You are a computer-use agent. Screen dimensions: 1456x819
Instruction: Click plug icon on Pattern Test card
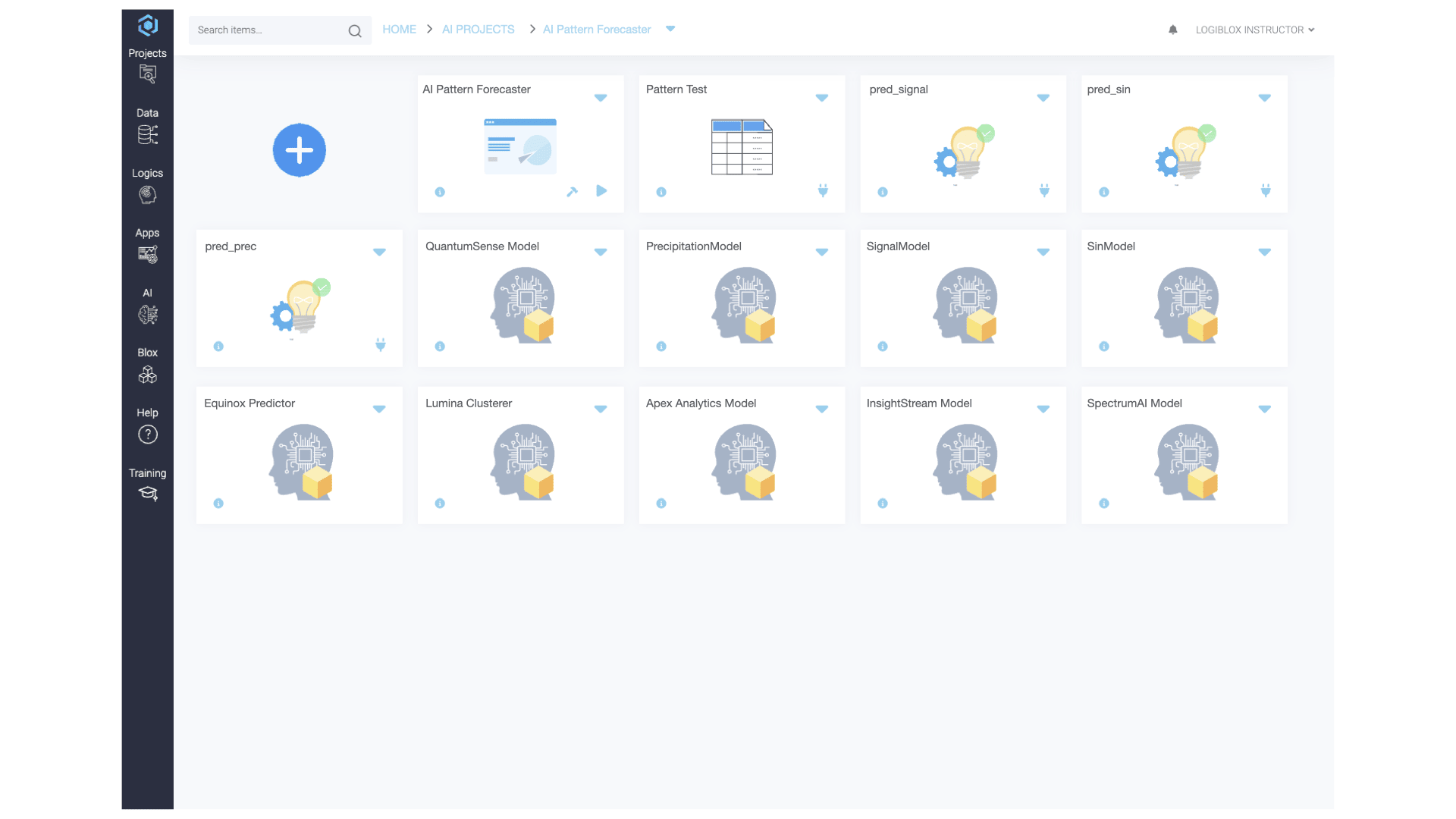[823, 191]
